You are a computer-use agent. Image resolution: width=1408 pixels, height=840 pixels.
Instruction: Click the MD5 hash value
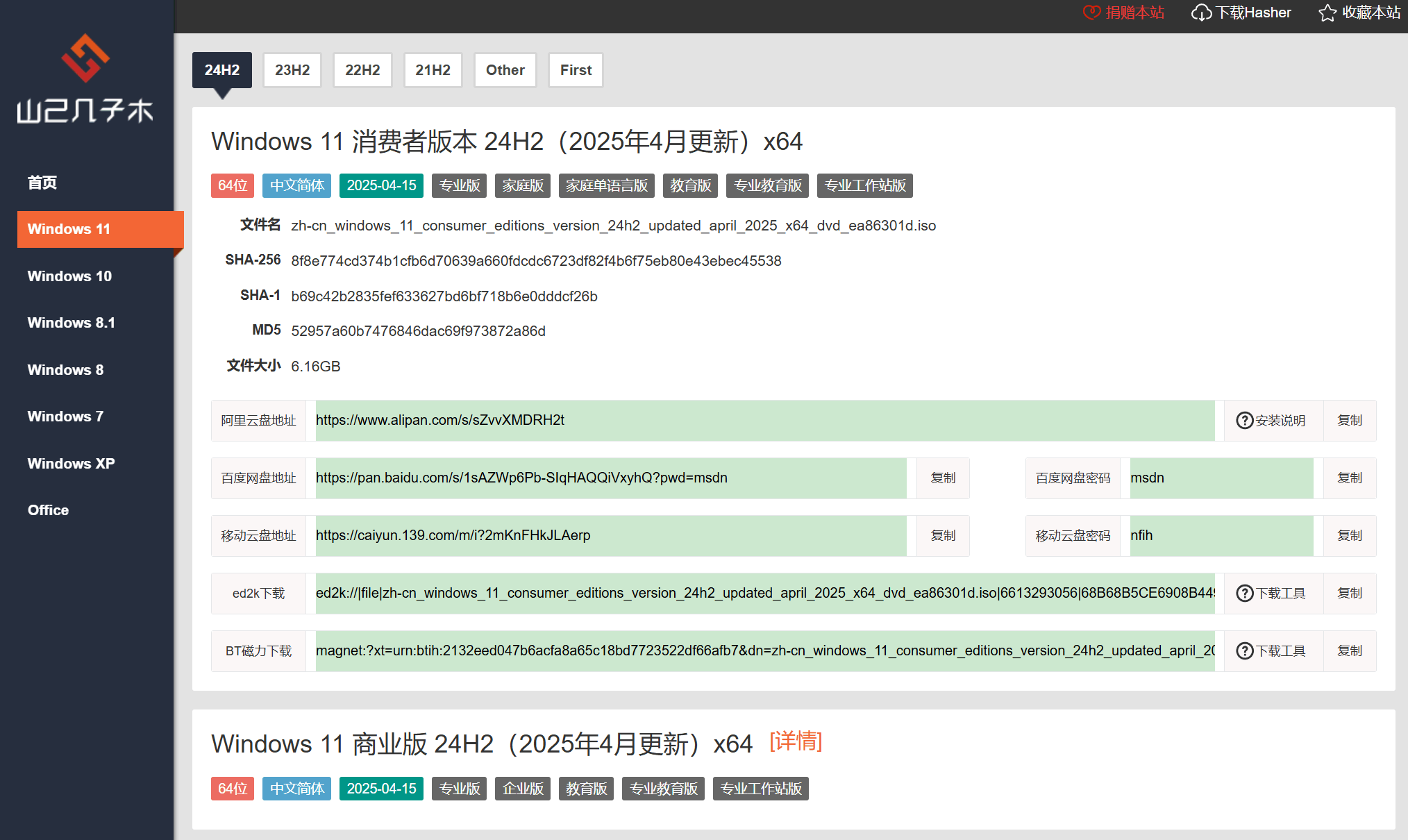click(418, 331)
